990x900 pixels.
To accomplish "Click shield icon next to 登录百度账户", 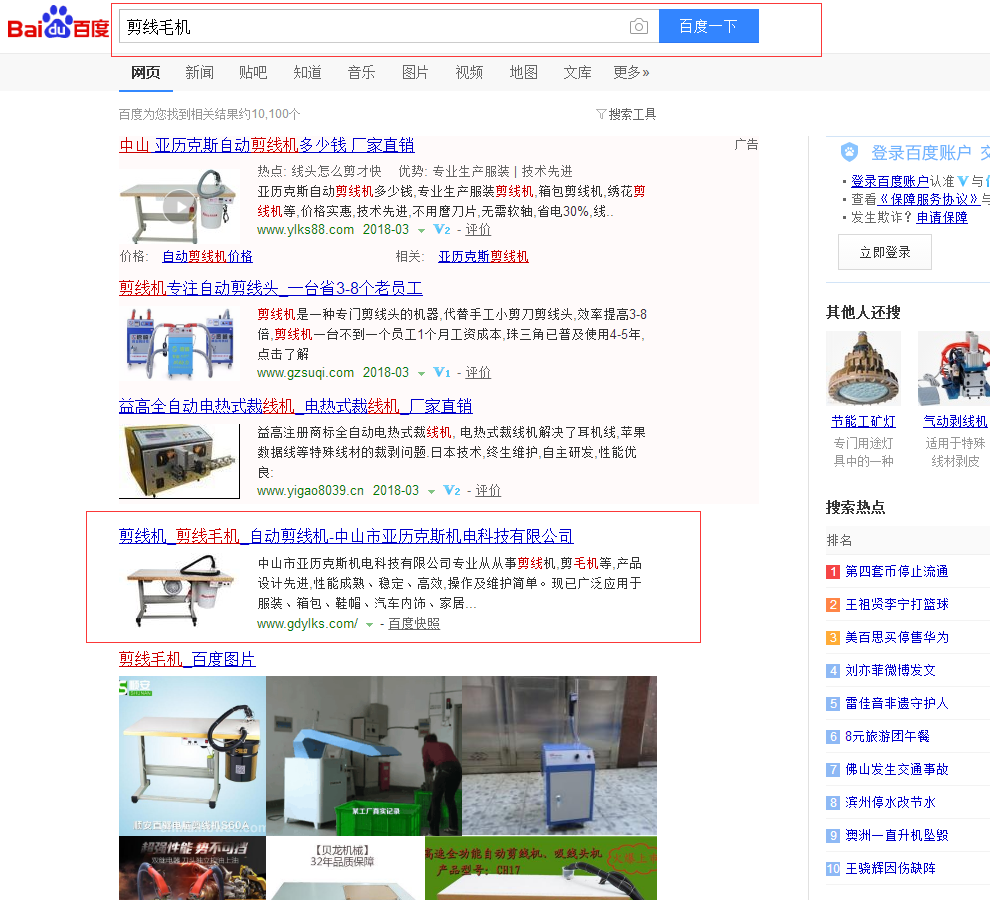I will pos(849,152).
